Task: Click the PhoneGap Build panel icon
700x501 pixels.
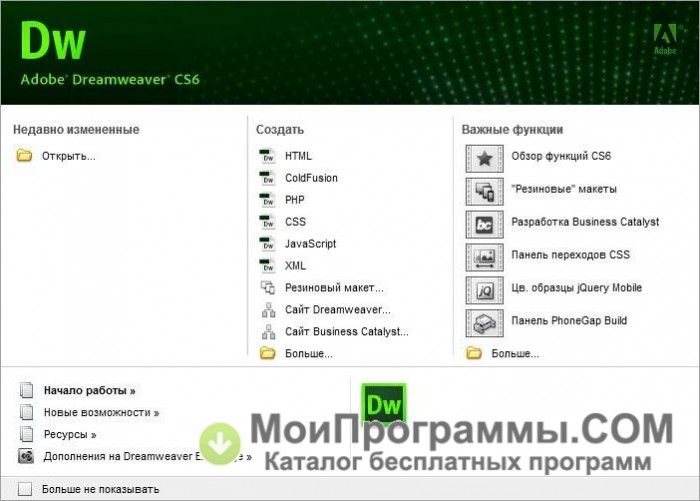Action: (484, 323)
